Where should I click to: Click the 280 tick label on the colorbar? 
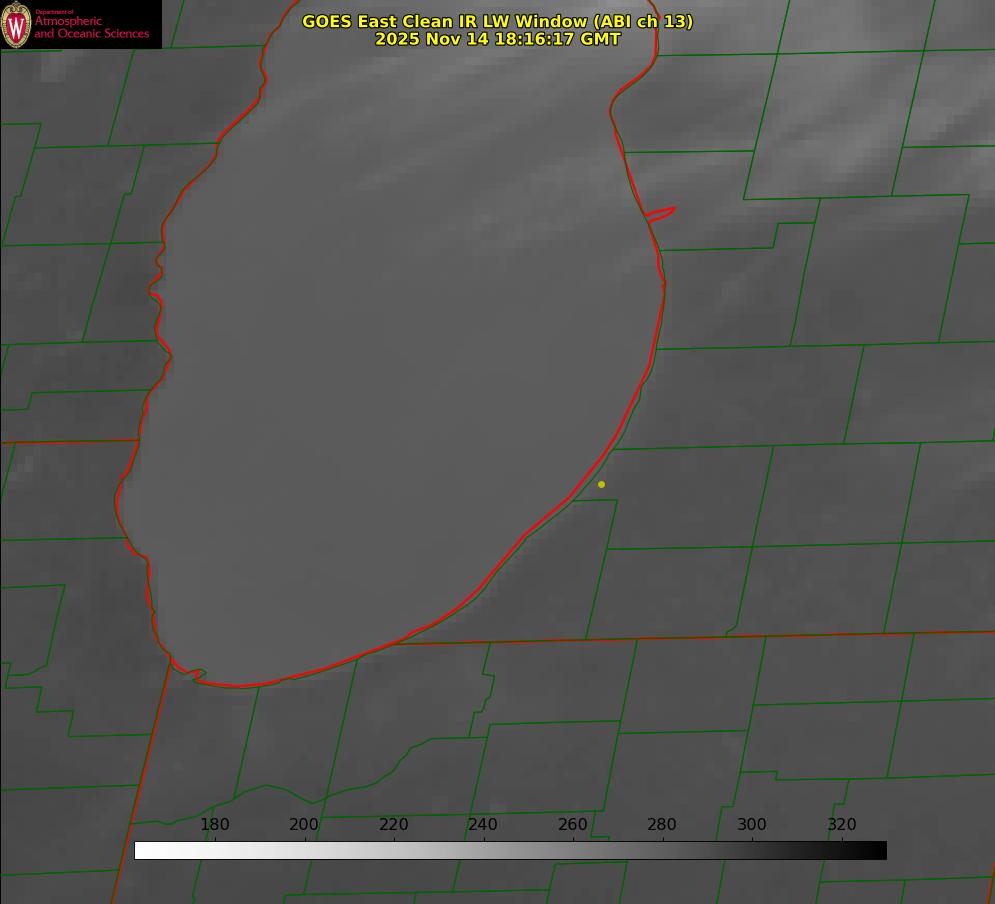662,825
